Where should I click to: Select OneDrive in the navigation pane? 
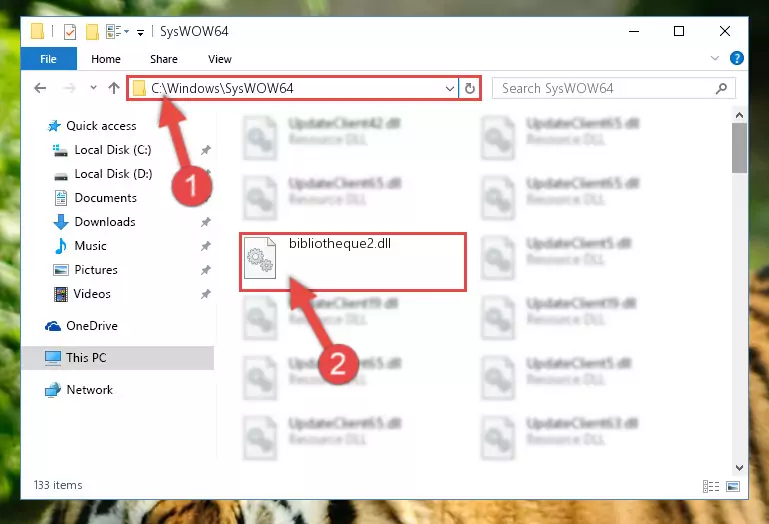click(x=92, y=326)
